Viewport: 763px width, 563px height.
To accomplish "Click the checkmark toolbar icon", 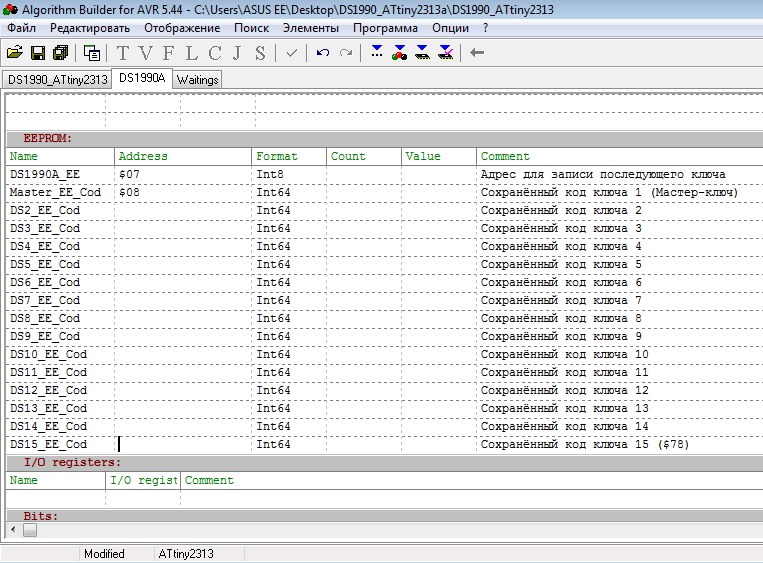I will [x=291, y=52].
